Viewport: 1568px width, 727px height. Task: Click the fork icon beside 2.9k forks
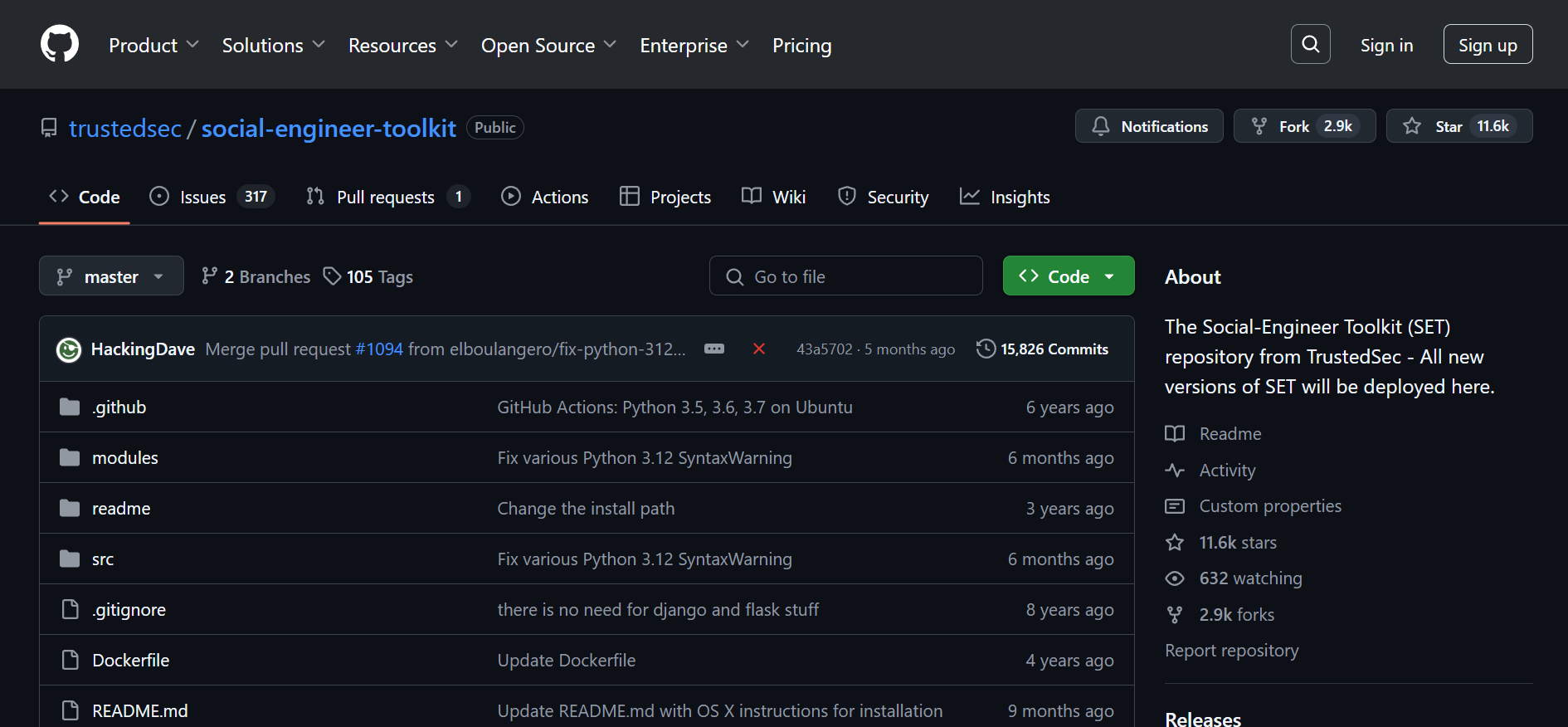pos(1175,615)
